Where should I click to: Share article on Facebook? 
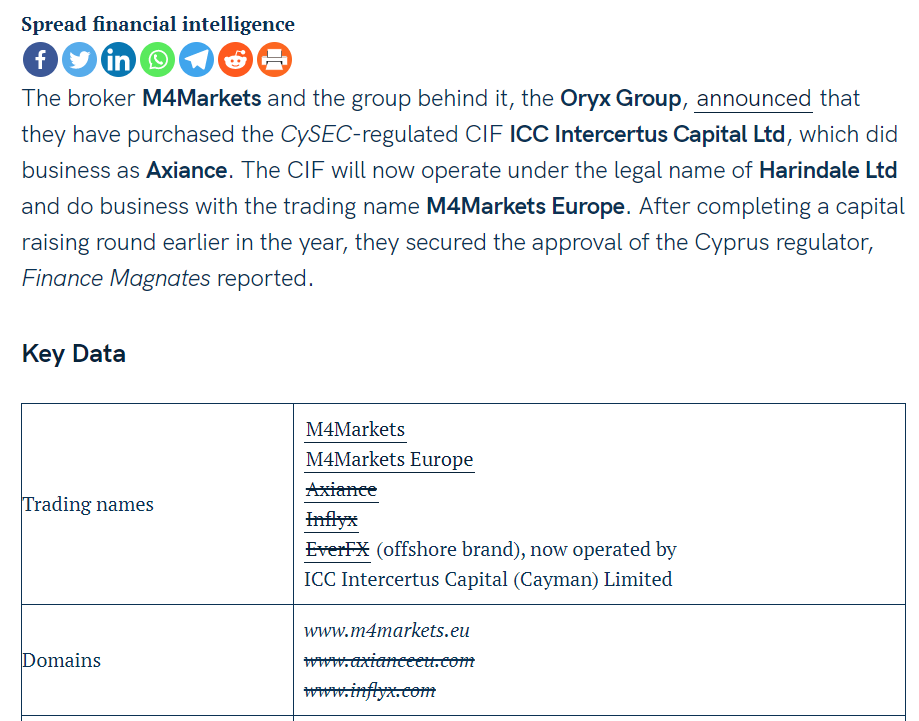click(x=40, y=60)
